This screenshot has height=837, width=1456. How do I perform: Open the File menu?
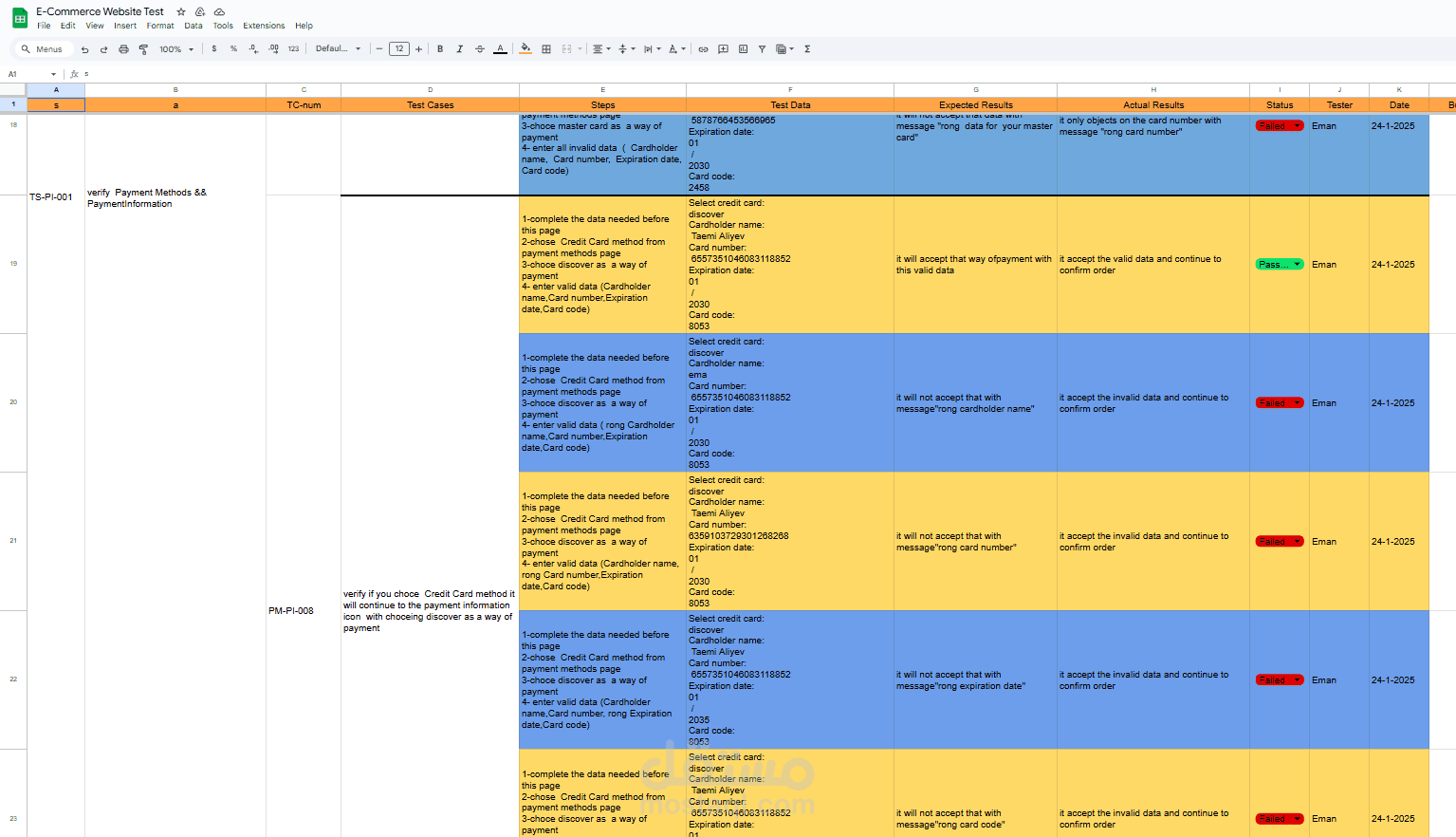click(x=44, y=26)
